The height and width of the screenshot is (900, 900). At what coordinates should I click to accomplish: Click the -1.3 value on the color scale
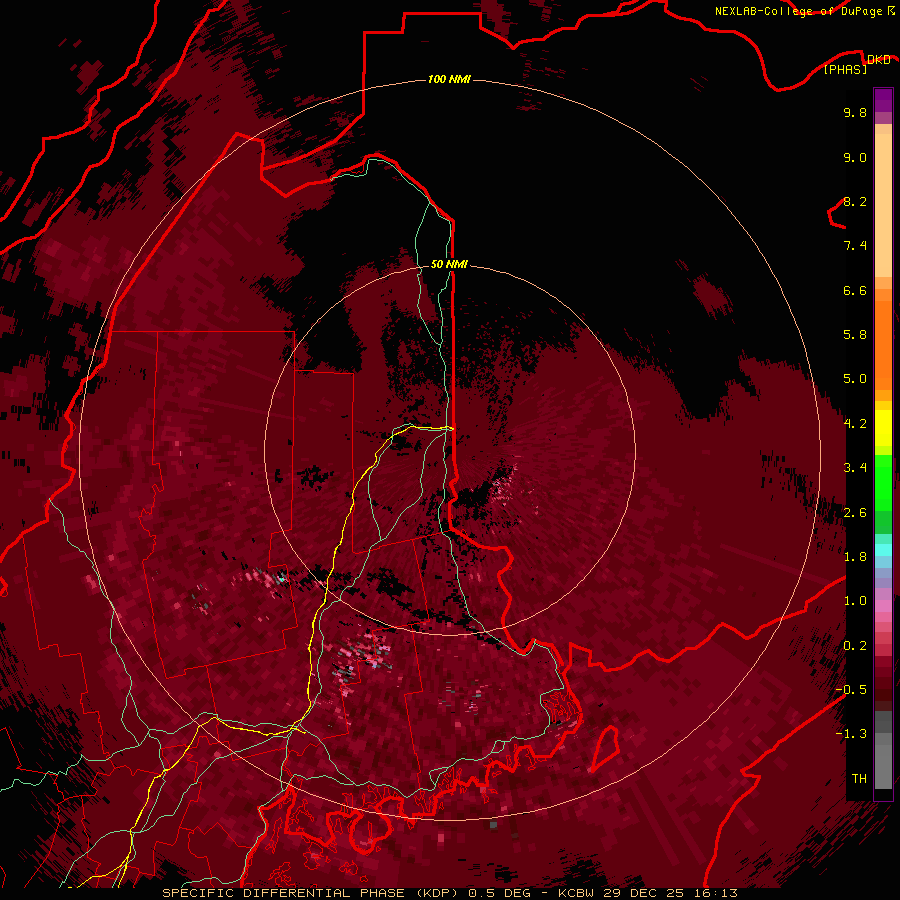[x=851, y=734]
